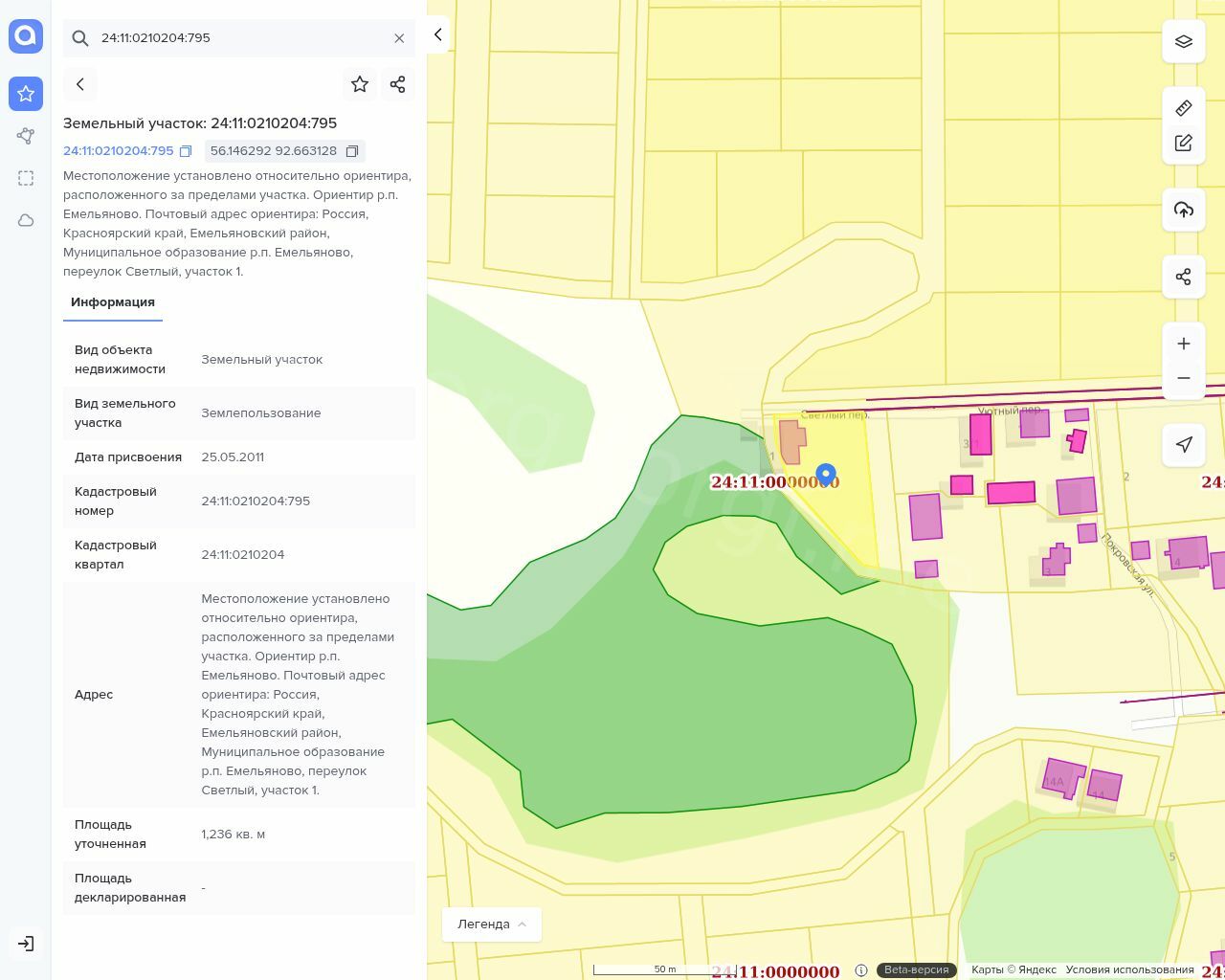Add parcel to favorites with star
The width and height of the screenshot is (1225, 980).
[360, 84]
